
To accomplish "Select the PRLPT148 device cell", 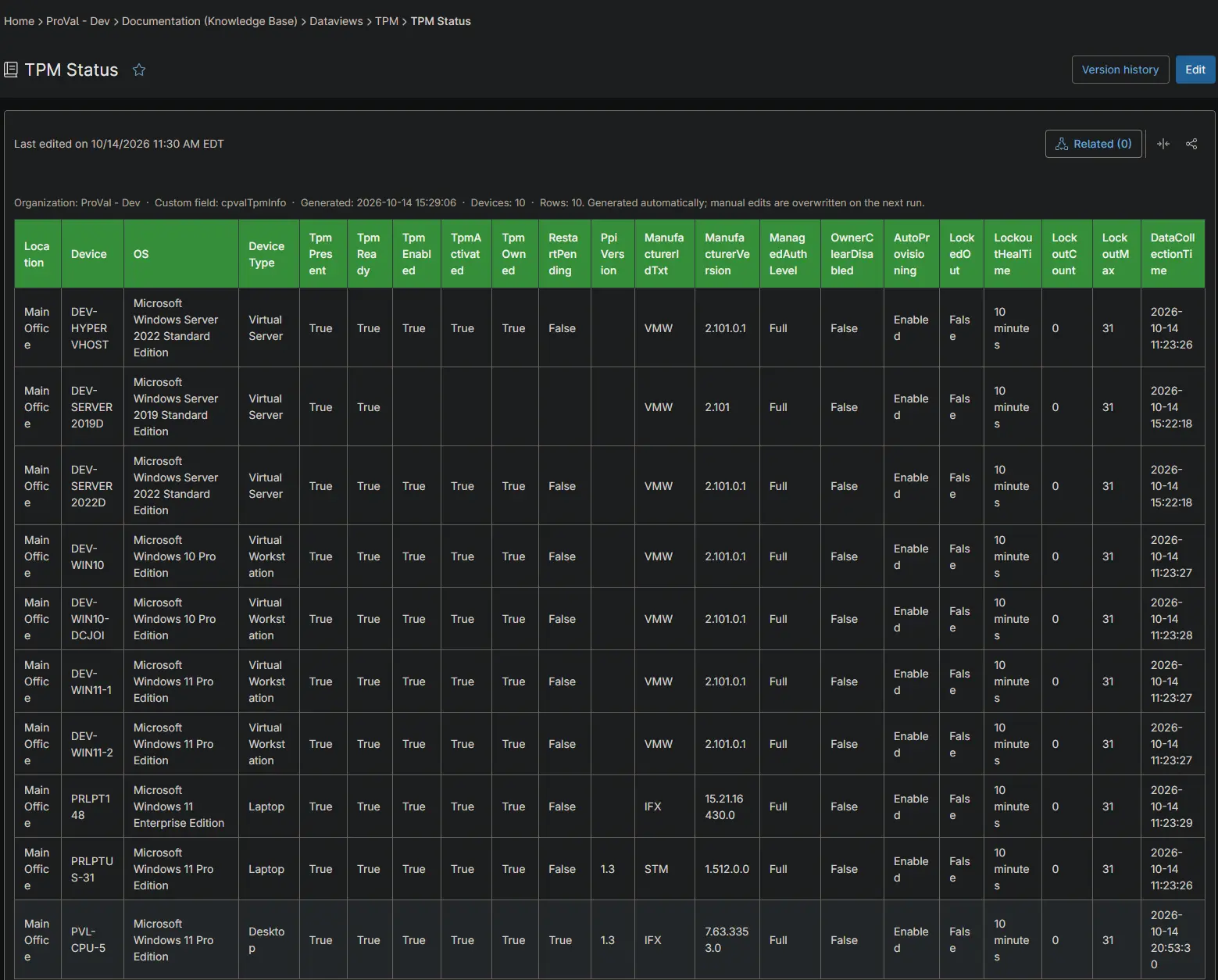I will tap(92, 807).
